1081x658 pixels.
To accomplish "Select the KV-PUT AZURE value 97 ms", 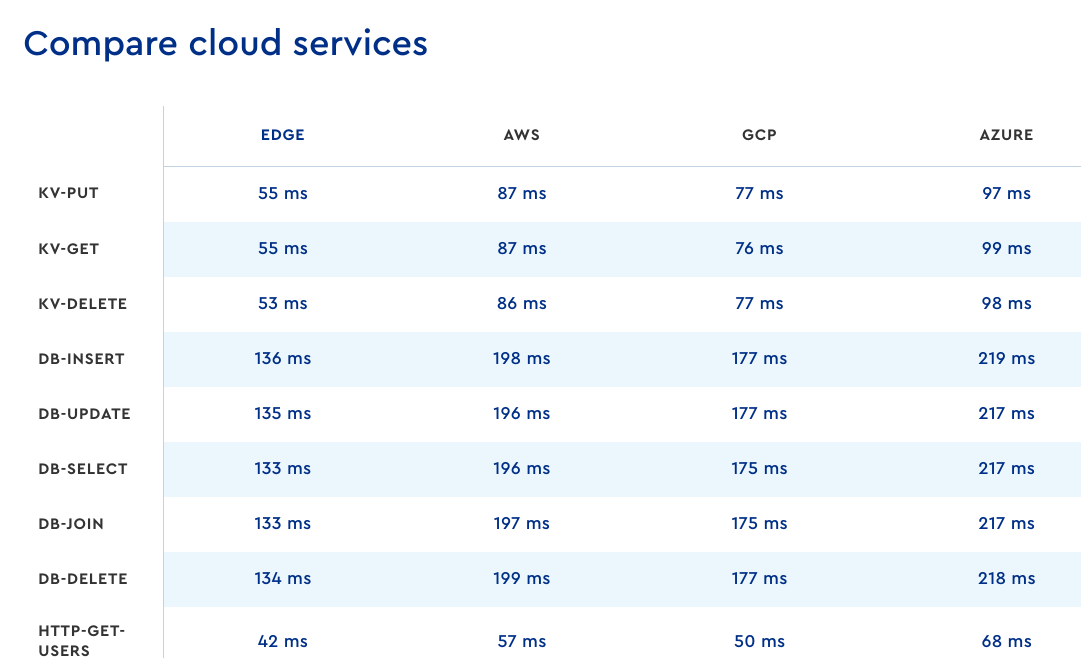I will [x=1007, y=193].
